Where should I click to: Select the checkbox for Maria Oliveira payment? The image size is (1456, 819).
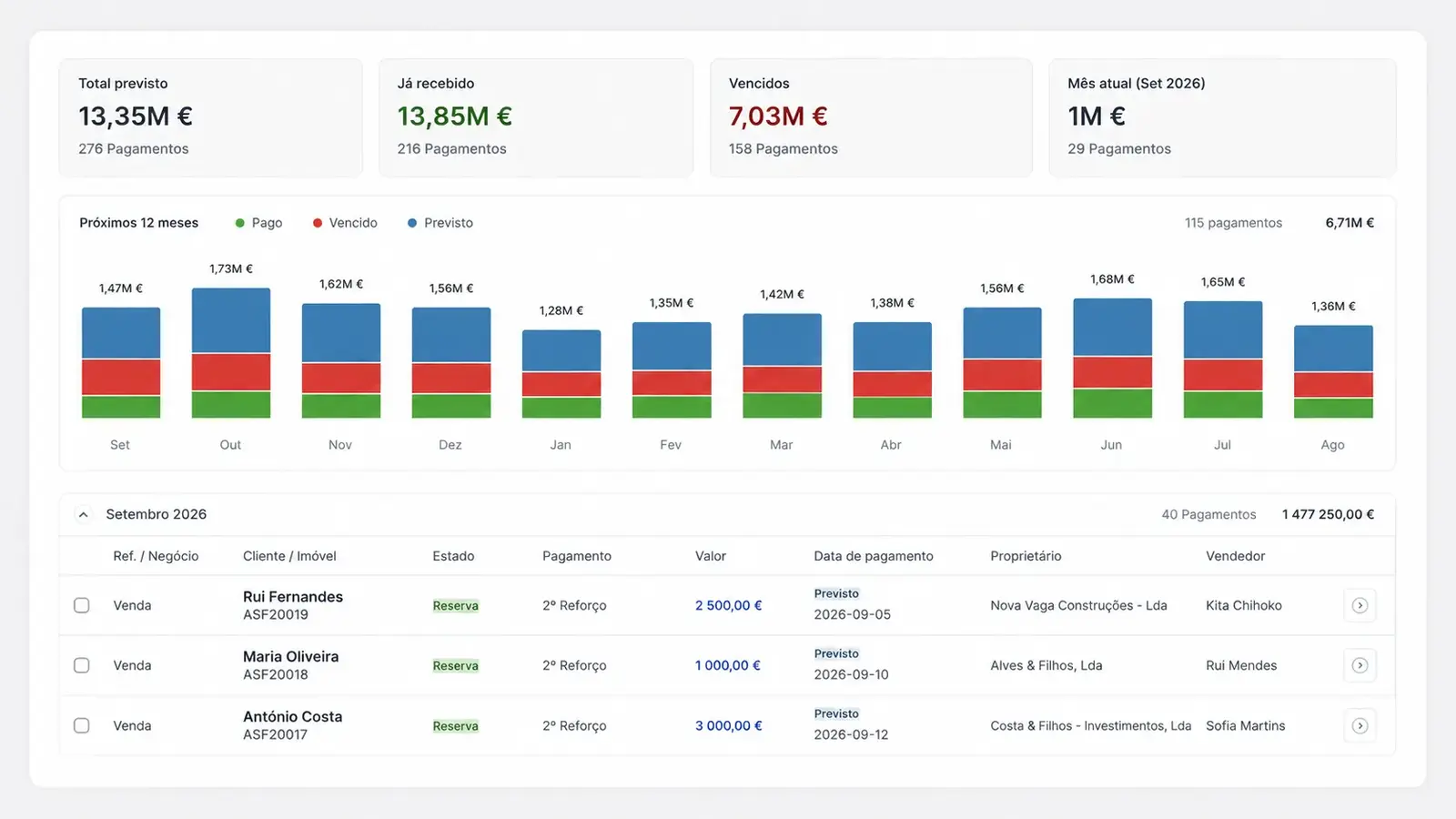82,665
